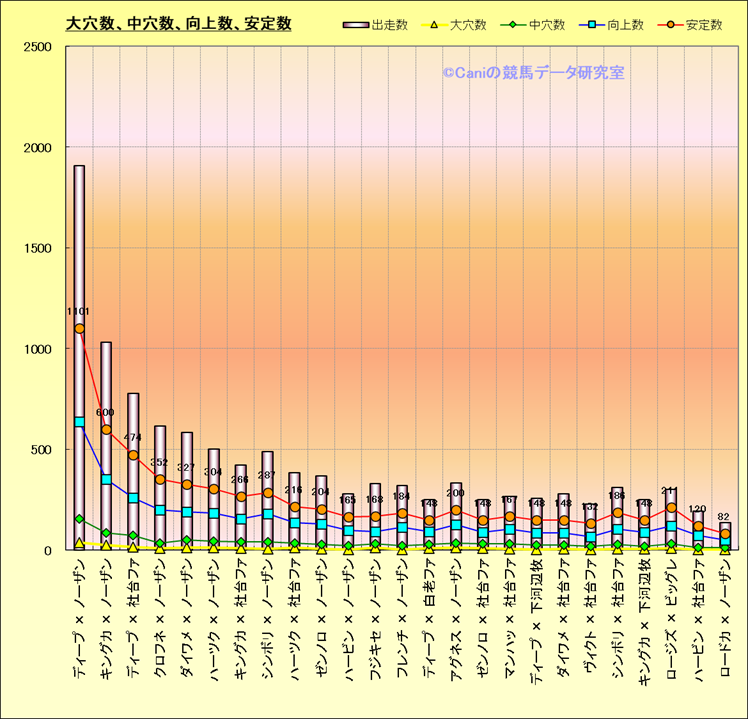The width and height of the screenshot is (748, 719).
Task: Select the orange data point labeled 82
Action: point(725,534)
